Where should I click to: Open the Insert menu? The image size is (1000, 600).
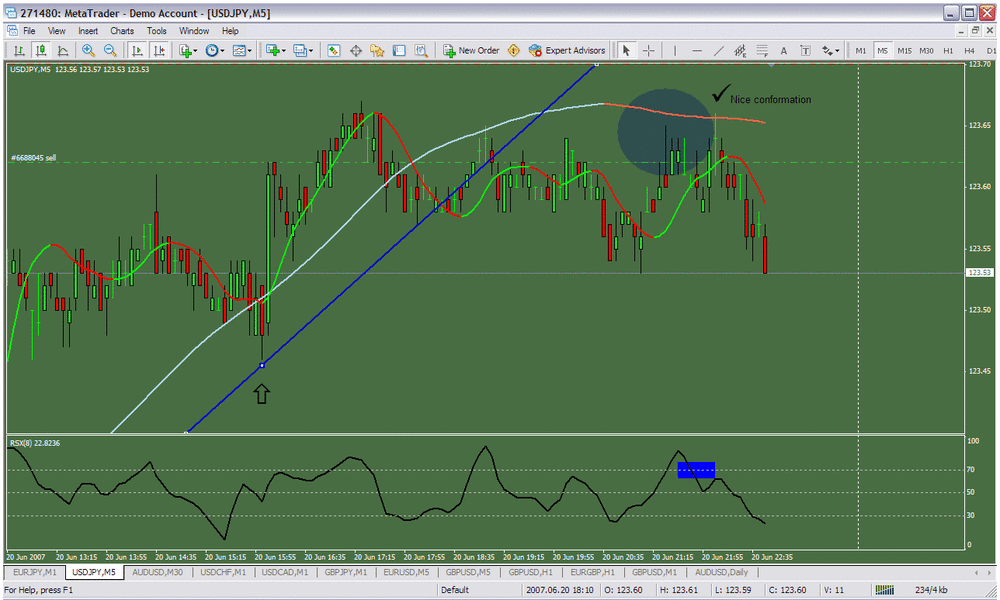tap(88, 31)
